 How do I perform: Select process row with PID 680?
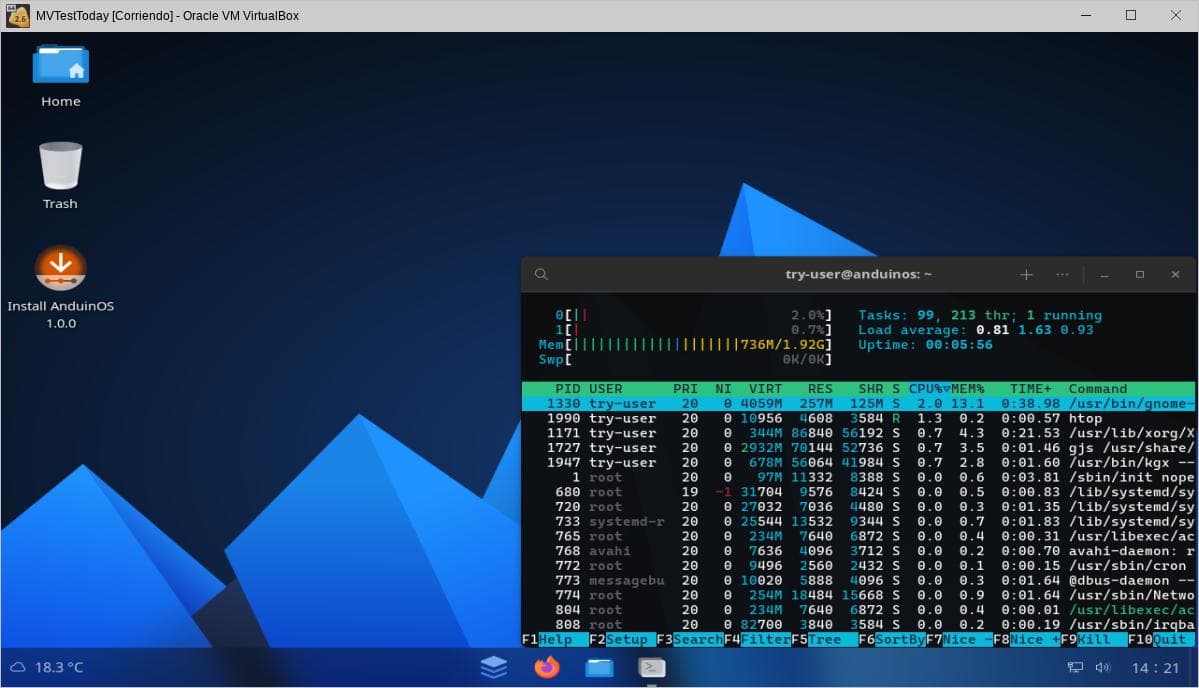(859, 492)
